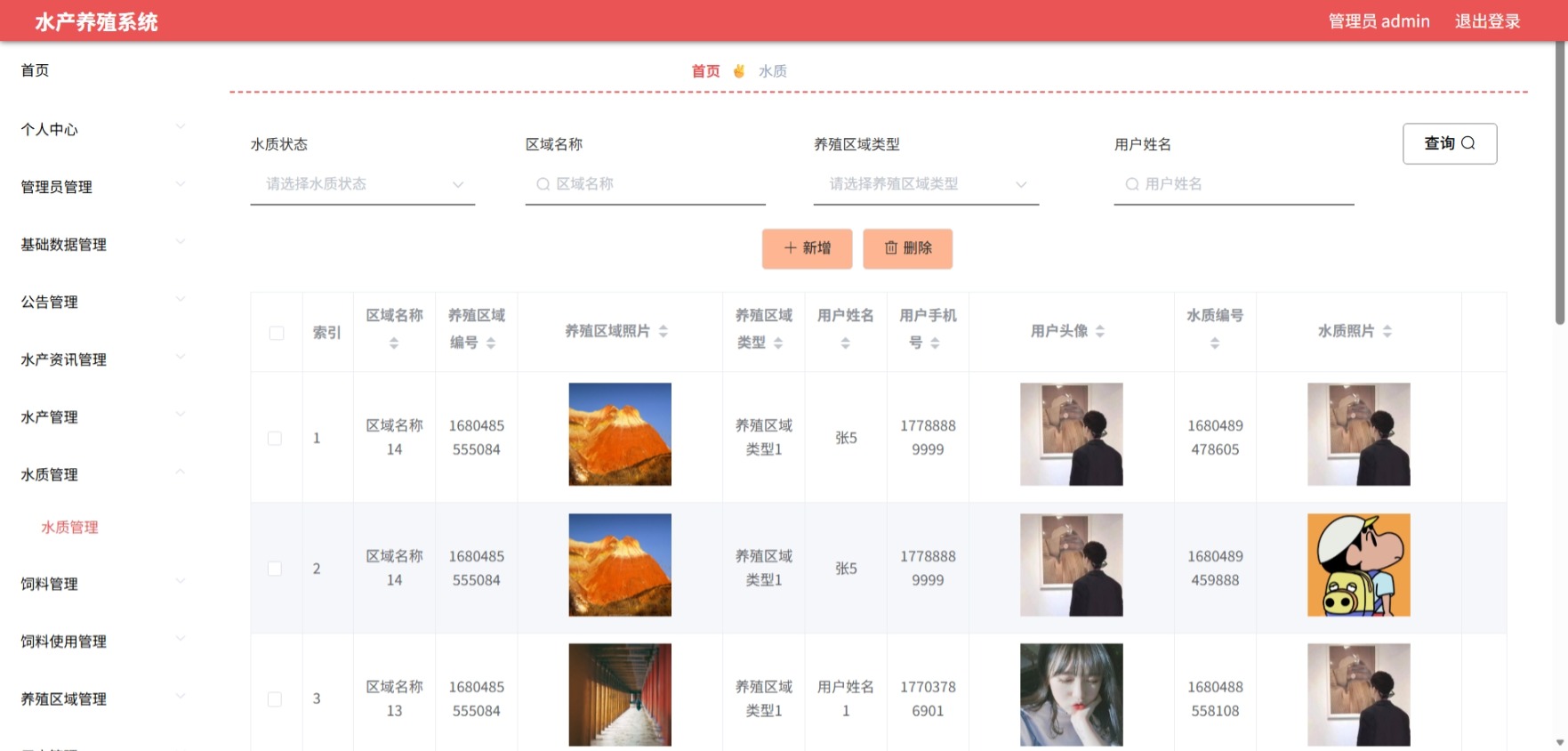The image size is (1568, 751).
Task: Expand the 公告管理 sidebar menu
Action: pyautogui.click(x=104, y=302)
